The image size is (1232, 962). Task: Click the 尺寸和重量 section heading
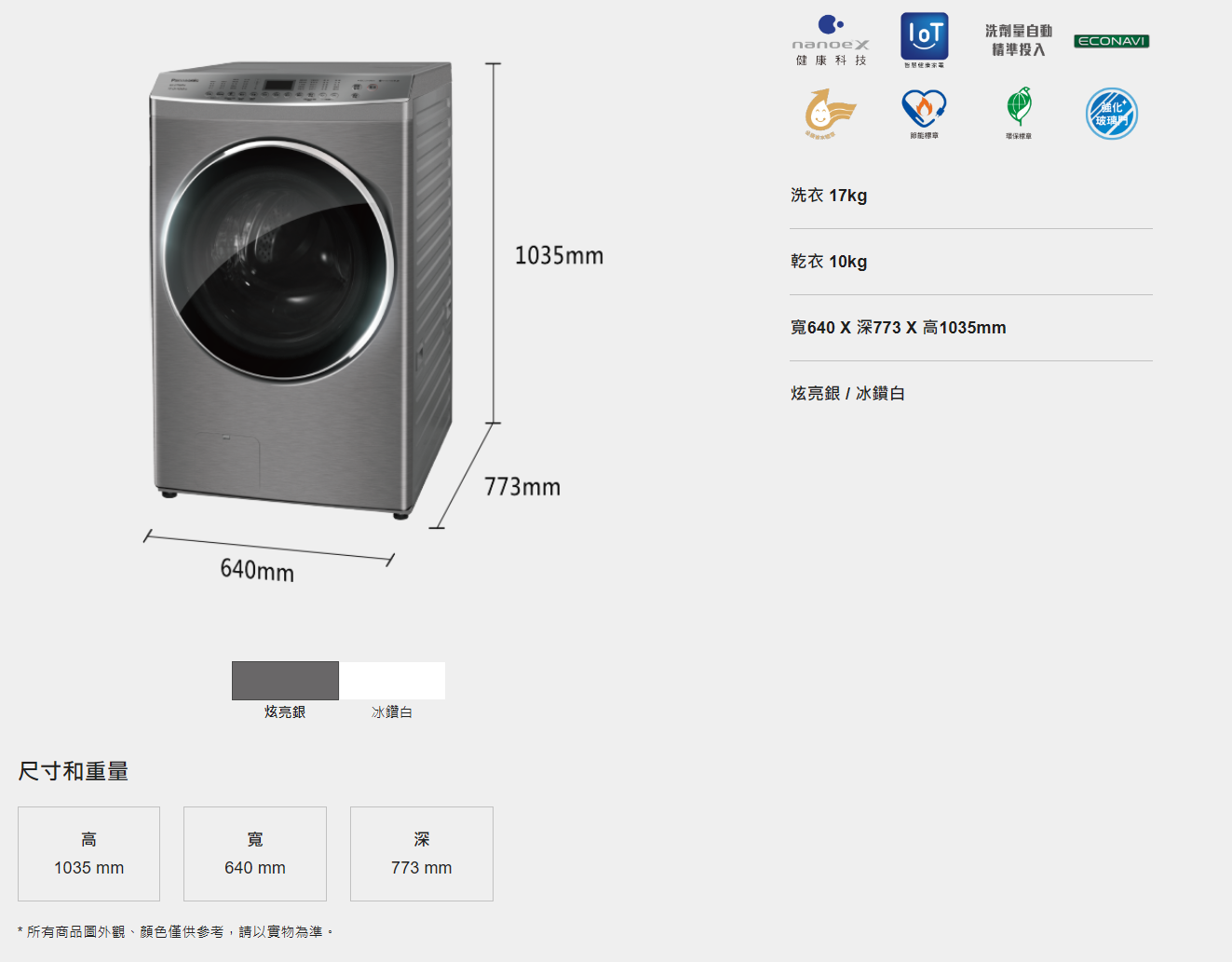point(74,771)
